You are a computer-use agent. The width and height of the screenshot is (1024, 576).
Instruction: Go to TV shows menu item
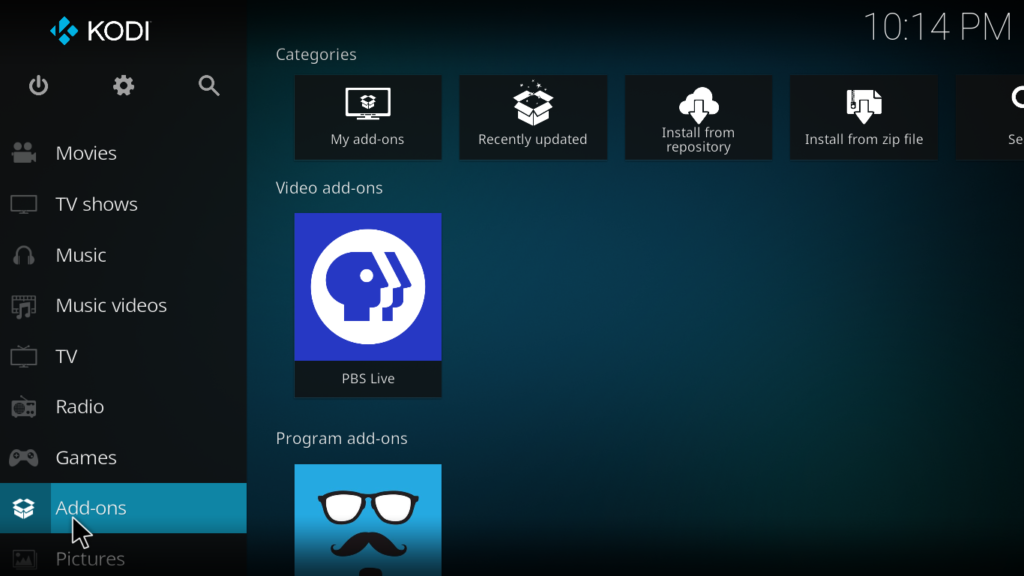tap(96, 204)
